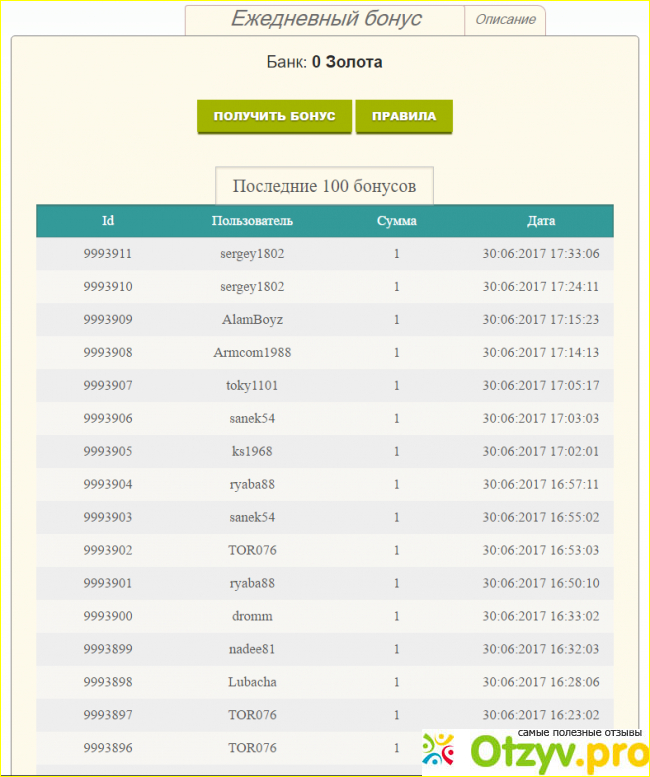Open the ПРАВИЛА button
This screenshot has height=777, width=650.
pos(404,116)
